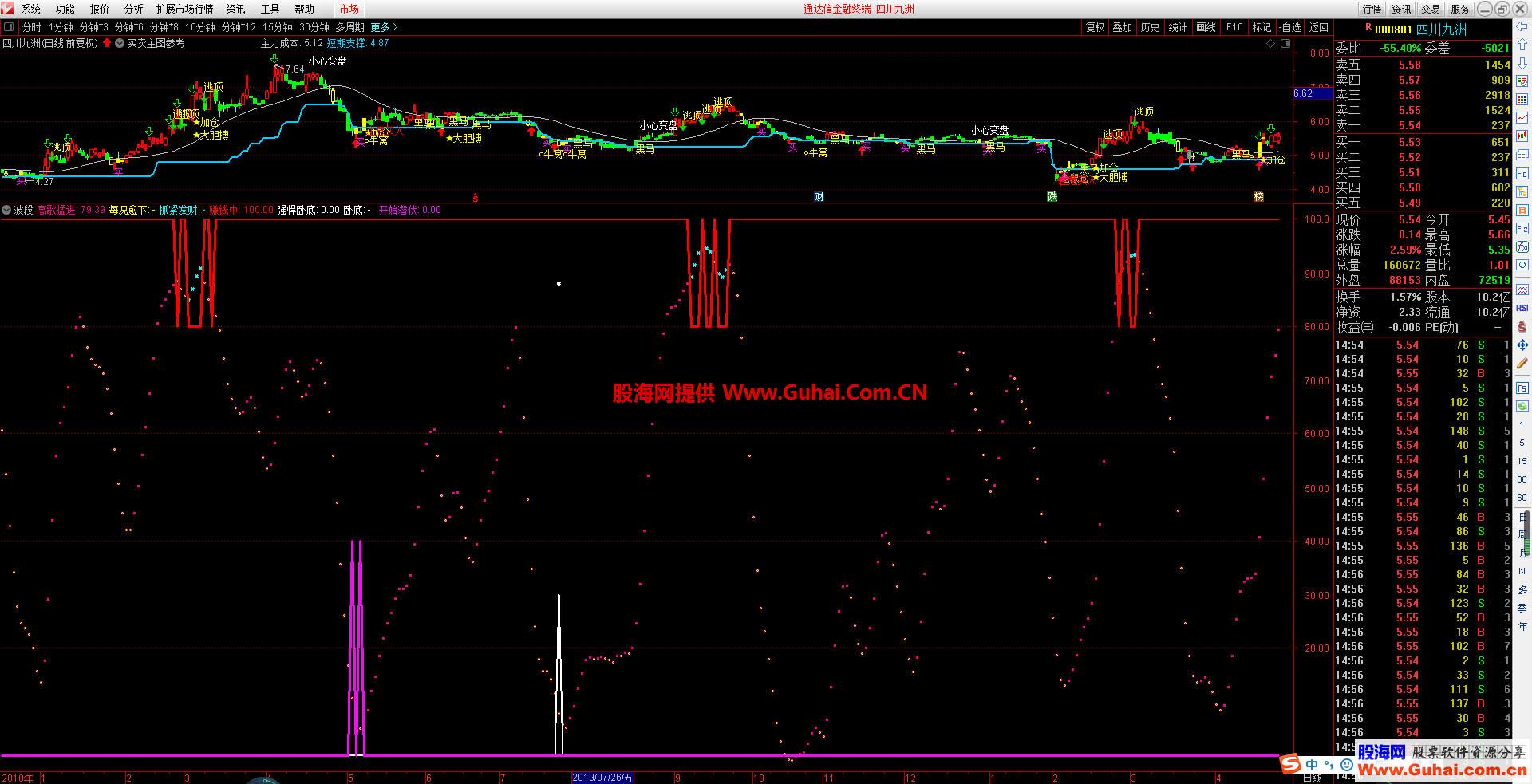Click the application logo at top left

point(7,9)
